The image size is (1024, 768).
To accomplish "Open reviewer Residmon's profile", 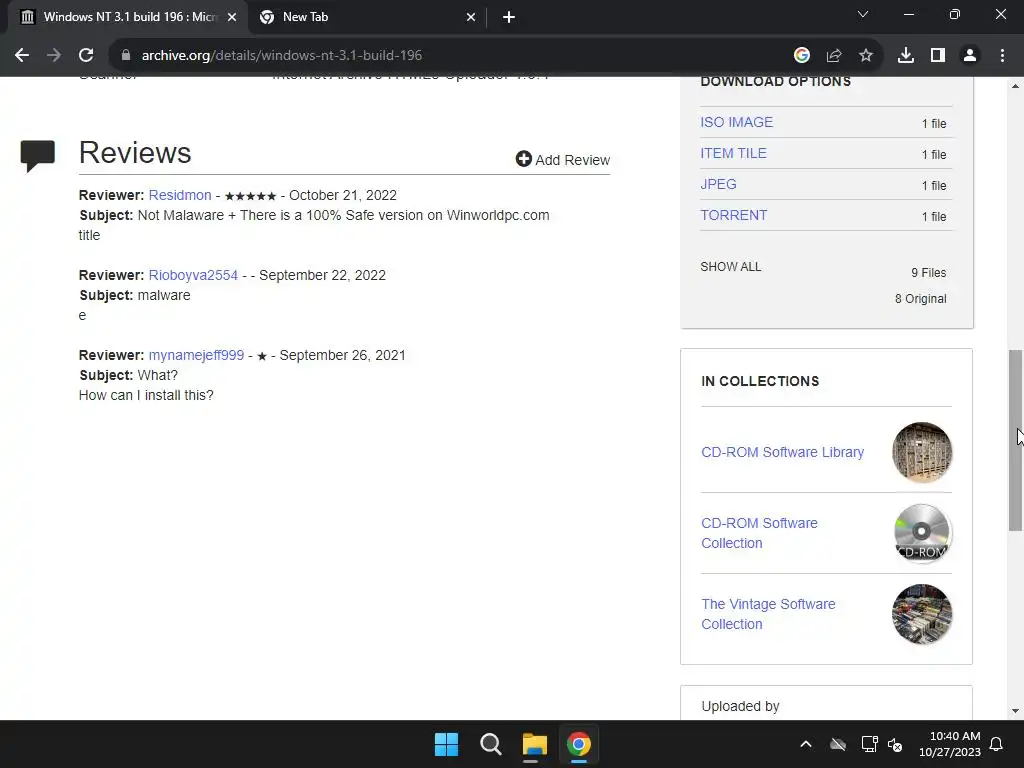I will 180,195.
